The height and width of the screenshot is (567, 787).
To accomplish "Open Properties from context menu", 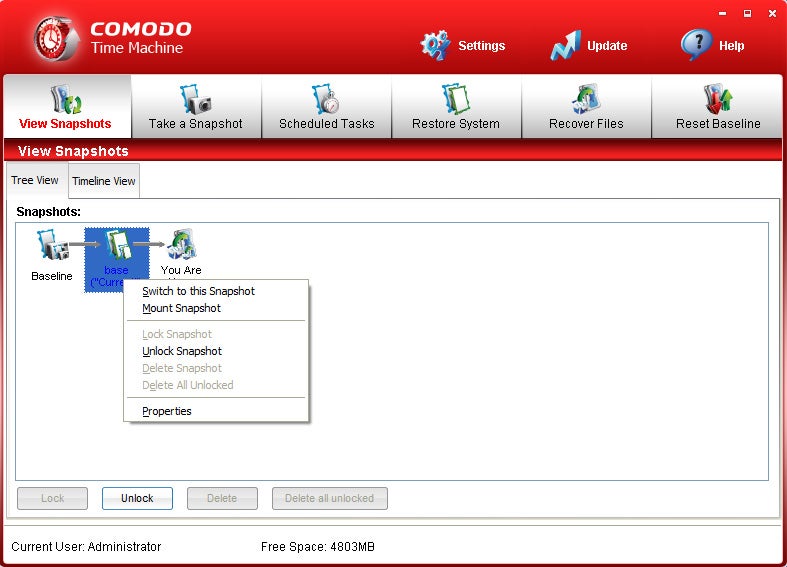I will tap(167, 411).
